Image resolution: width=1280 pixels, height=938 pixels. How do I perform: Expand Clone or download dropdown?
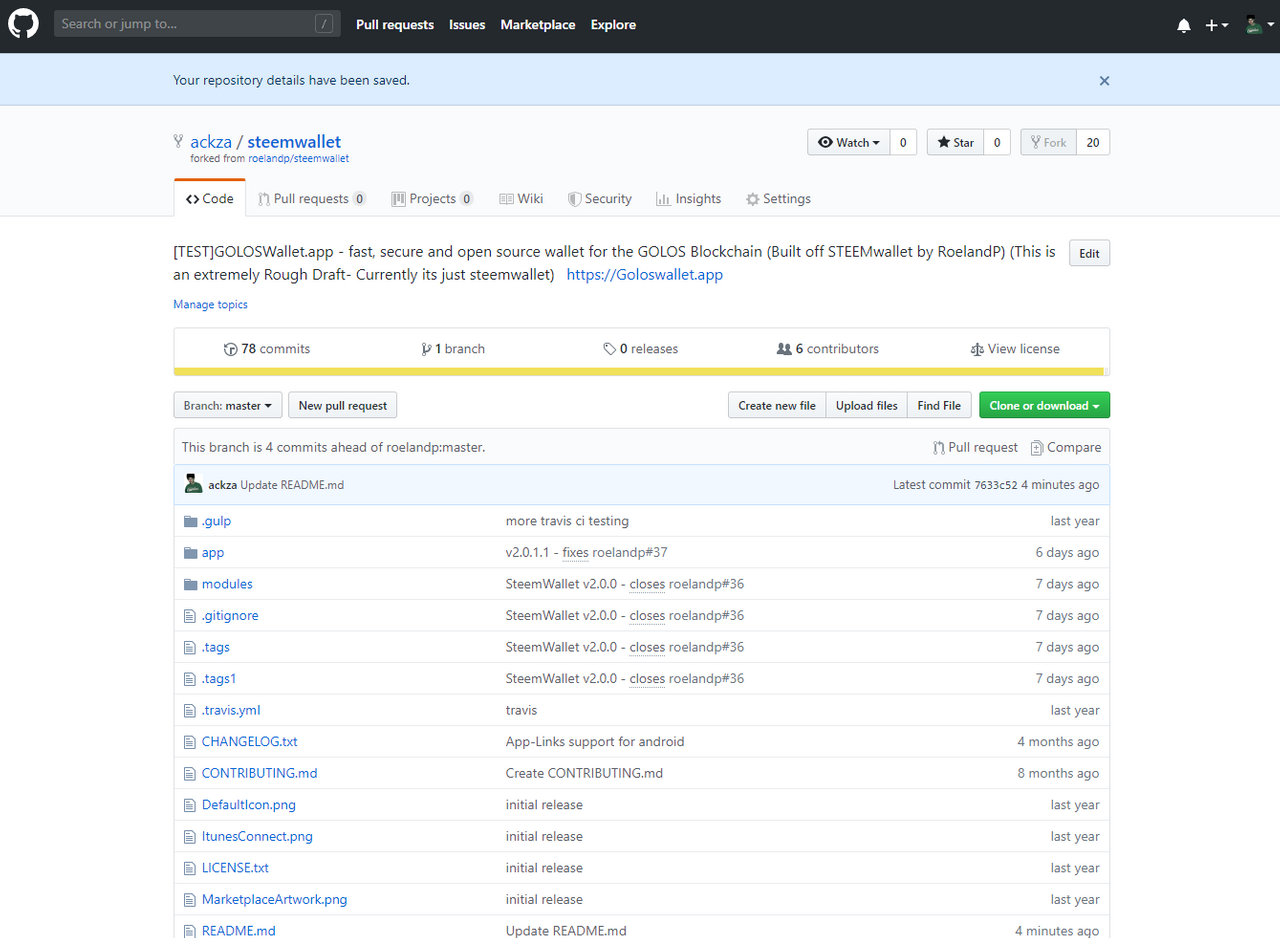coord(1044,405)
